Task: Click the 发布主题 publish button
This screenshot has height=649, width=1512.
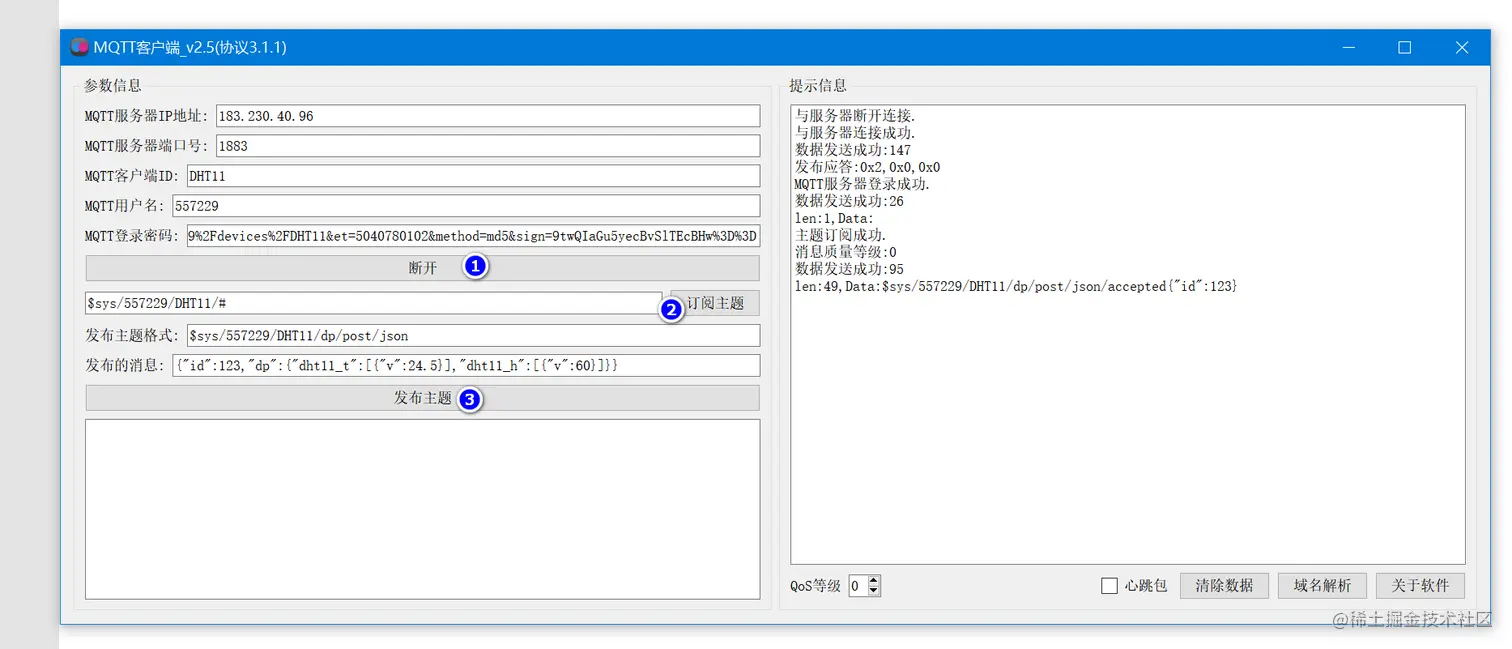Action: pyautogui.click(x=422, y=398)
